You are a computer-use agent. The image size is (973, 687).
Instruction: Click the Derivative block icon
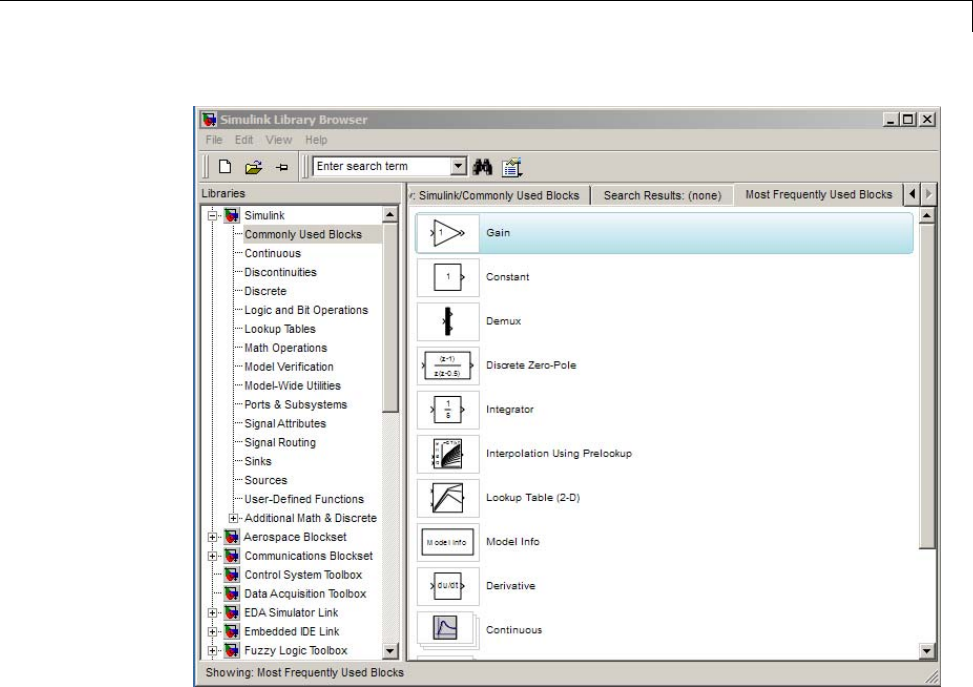pyautogui.click(x=447, y=585)
